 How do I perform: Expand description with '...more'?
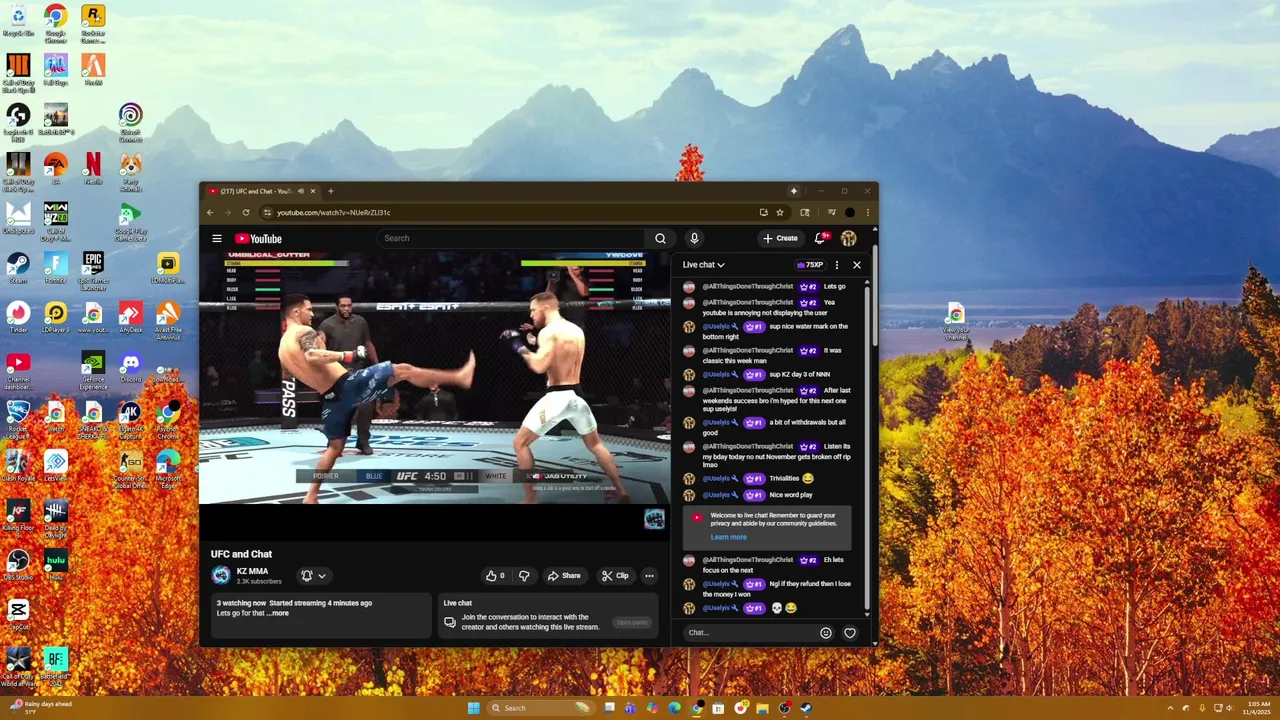click(x=278, y=613)
